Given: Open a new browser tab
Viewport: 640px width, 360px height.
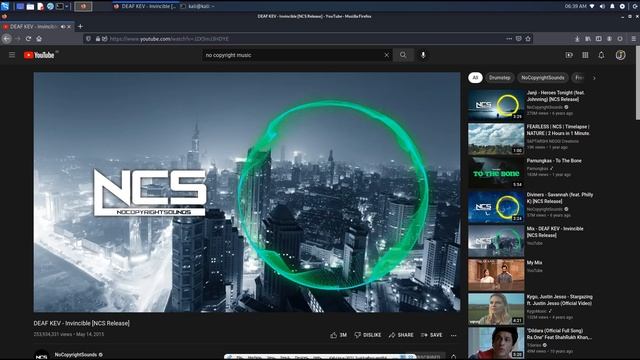Looking at the screenshot, I should click(x=80, y=27).
